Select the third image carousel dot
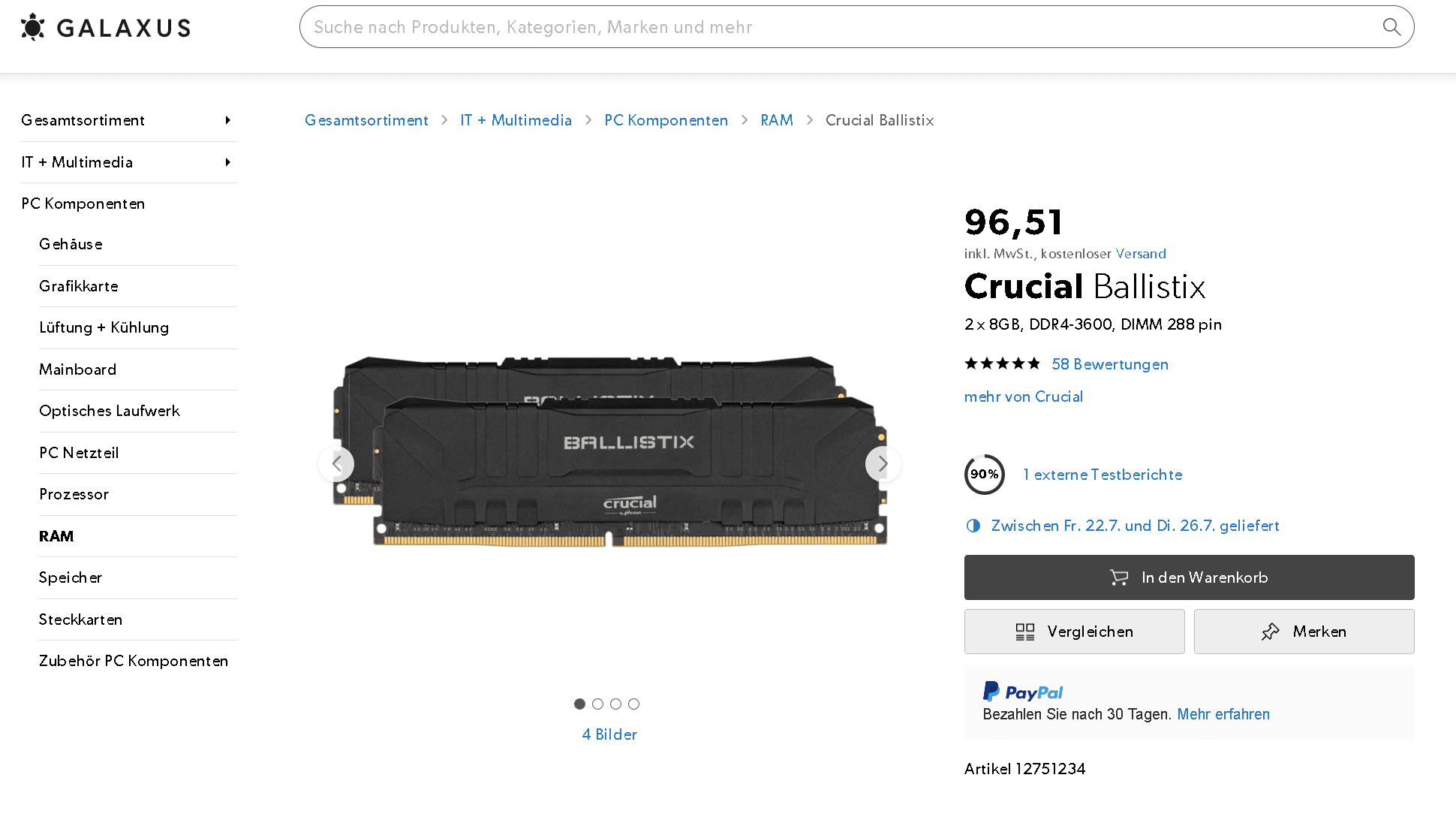 [x=615, y=704]
